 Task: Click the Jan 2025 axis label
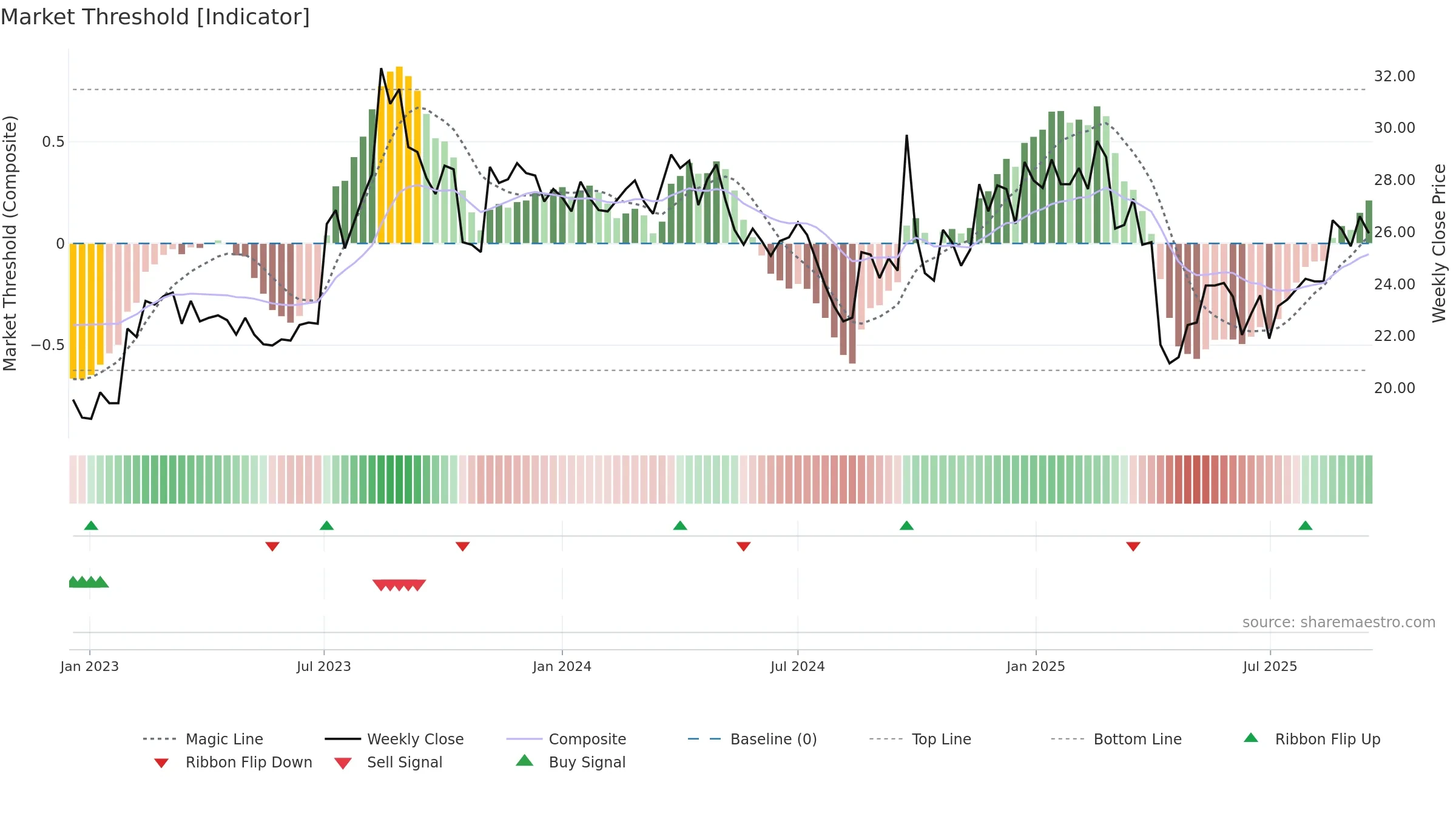1036,666
